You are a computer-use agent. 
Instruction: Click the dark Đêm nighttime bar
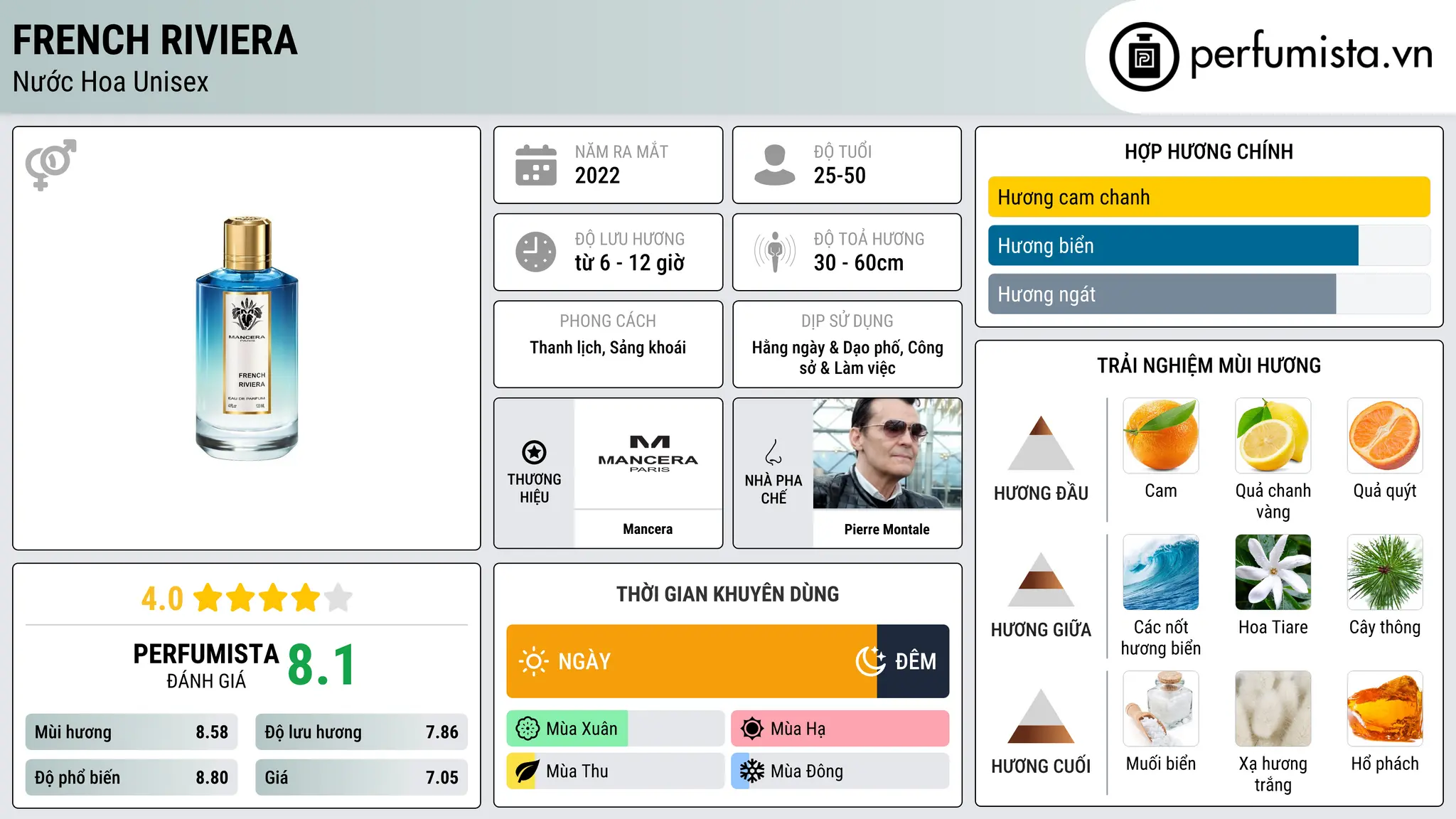913,661
